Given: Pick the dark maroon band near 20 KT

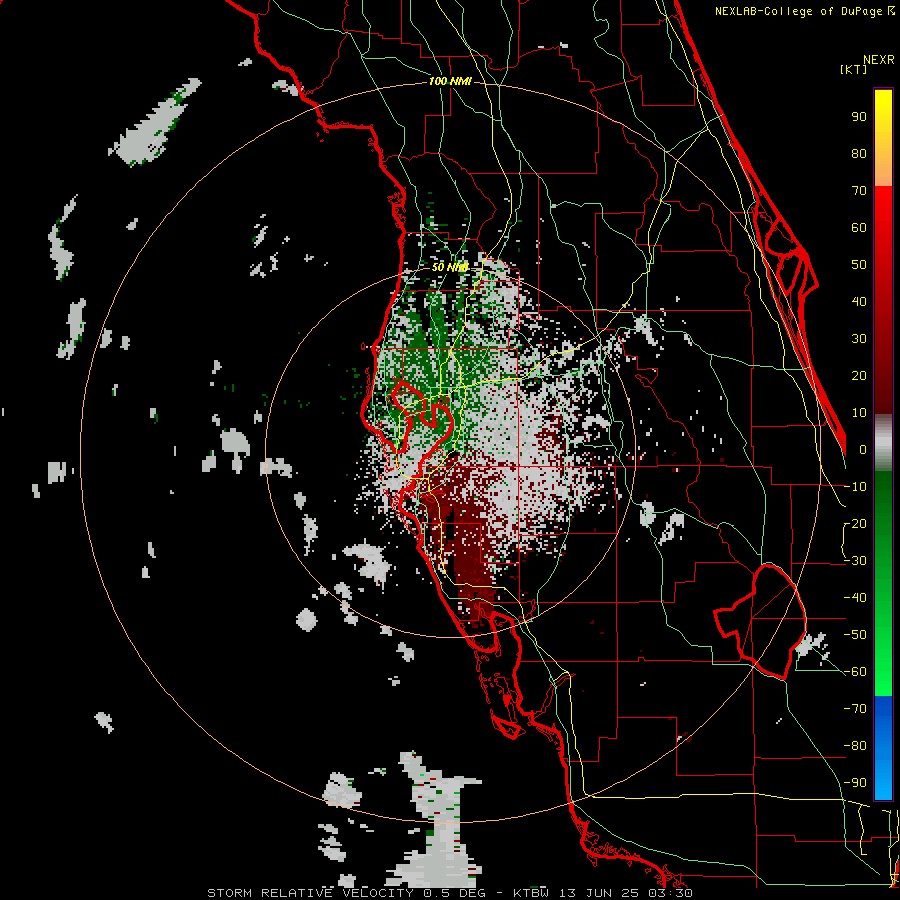Looking at the screenshot, I should tap(883, 376).
